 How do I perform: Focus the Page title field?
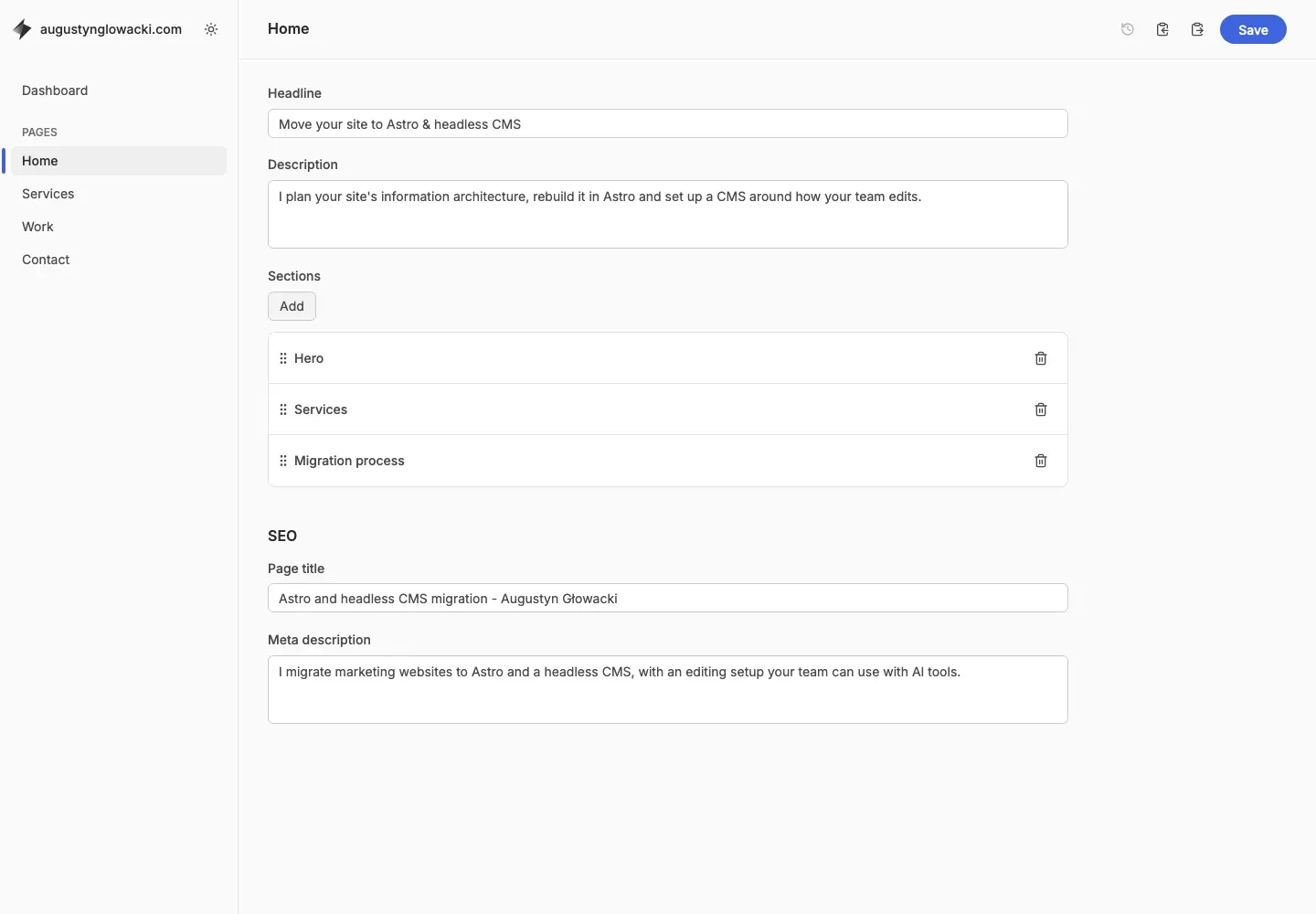point(667,598)
